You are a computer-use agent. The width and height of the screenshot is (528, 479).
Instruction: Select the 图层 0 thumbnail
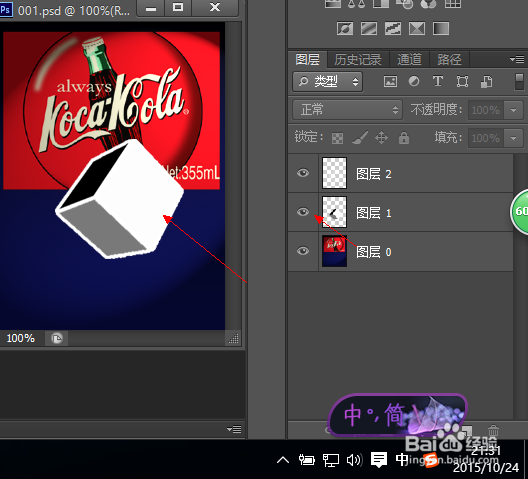334,251
